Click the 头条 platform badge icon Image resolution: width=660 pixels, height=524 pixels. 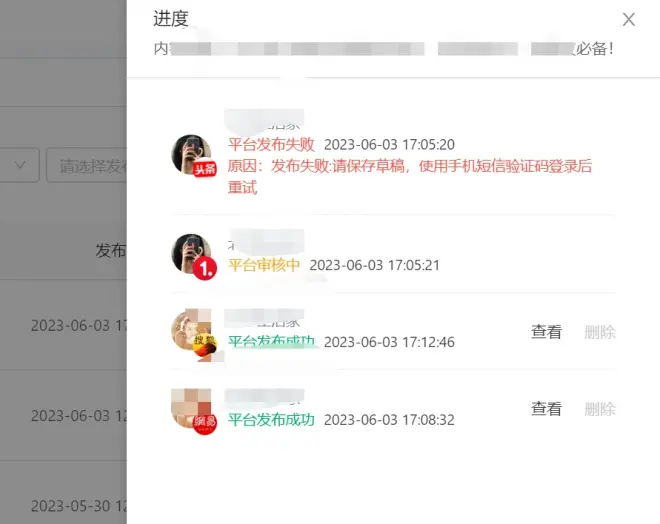tap(205, 169)
